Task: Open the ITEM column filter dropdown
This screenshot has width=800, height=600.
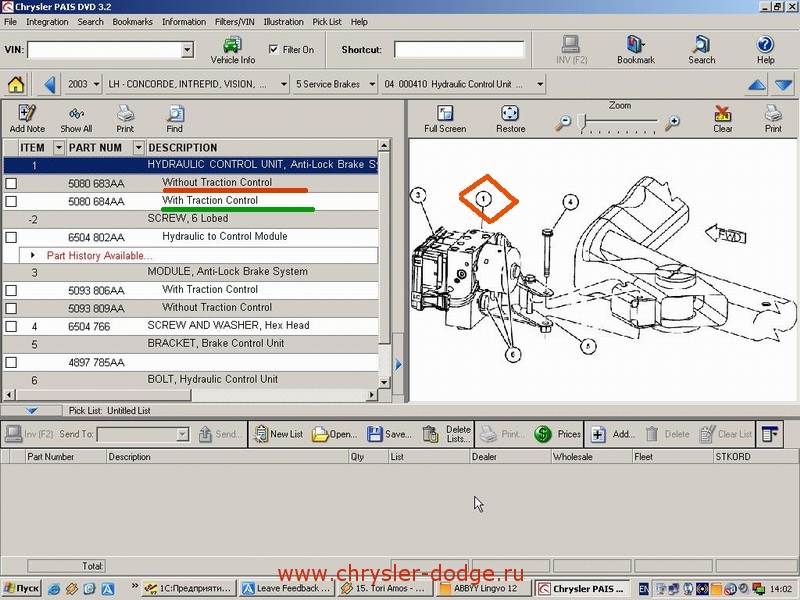Action: pyautogui.click(x=59, y=148)
